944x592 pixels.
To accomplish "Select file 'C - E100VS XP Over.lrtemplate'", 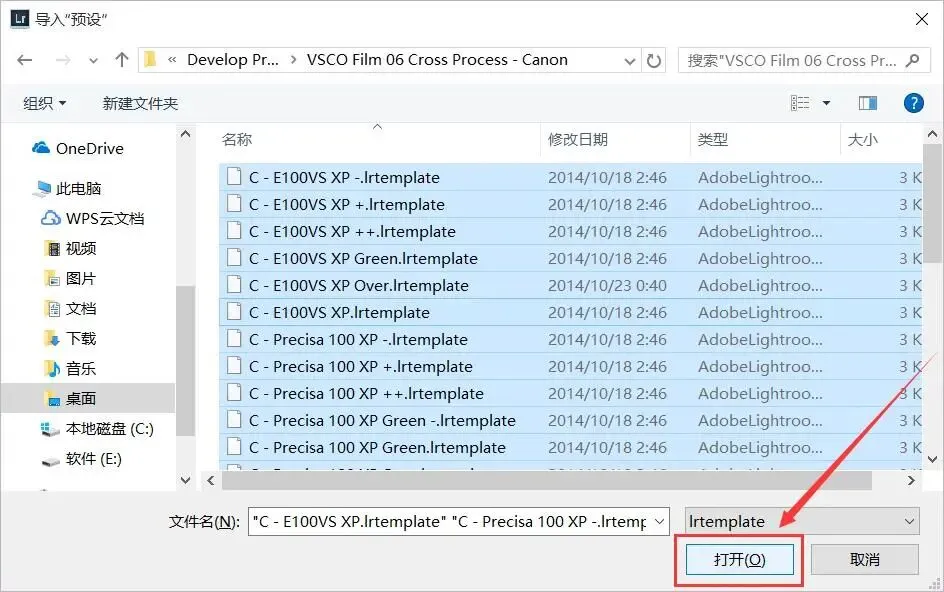I will 571,285.
